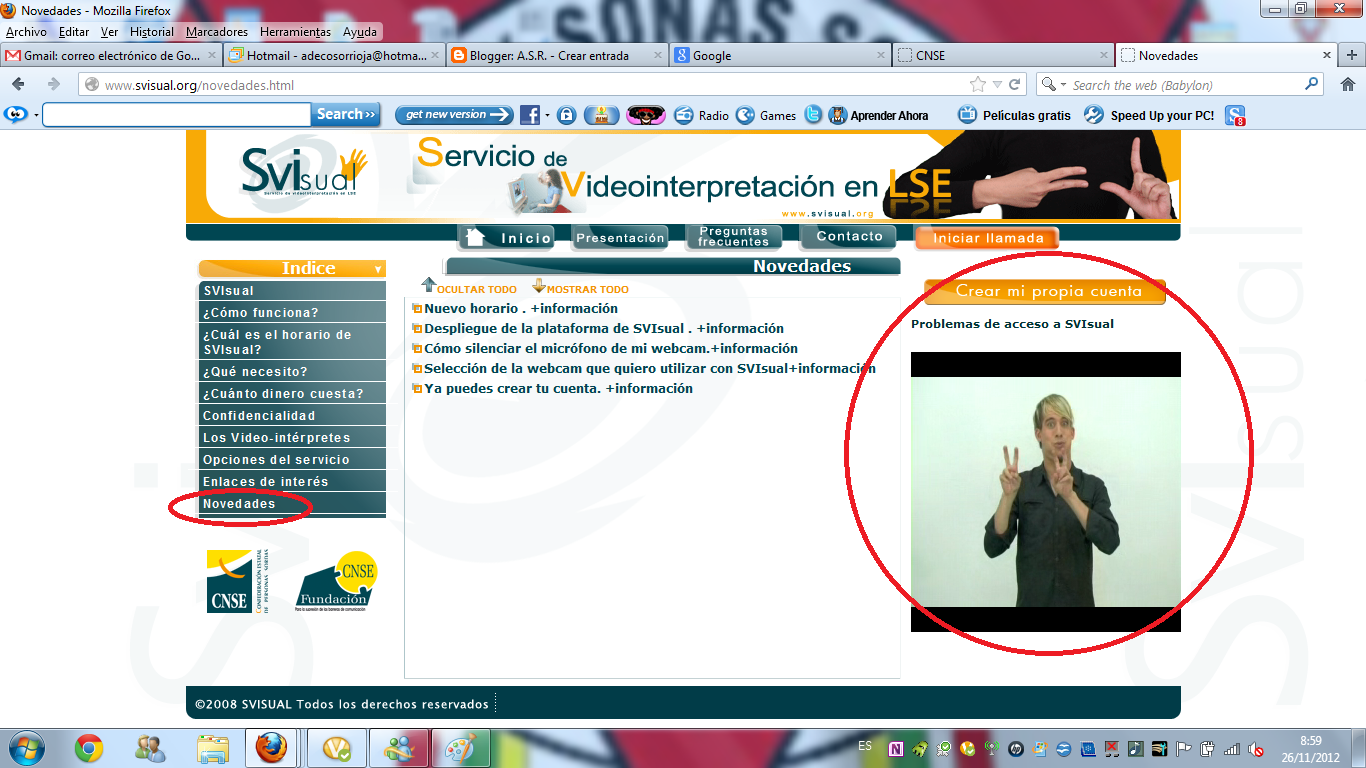Open the Windows Start menu

pyautogui.click(x=25, y=747)
